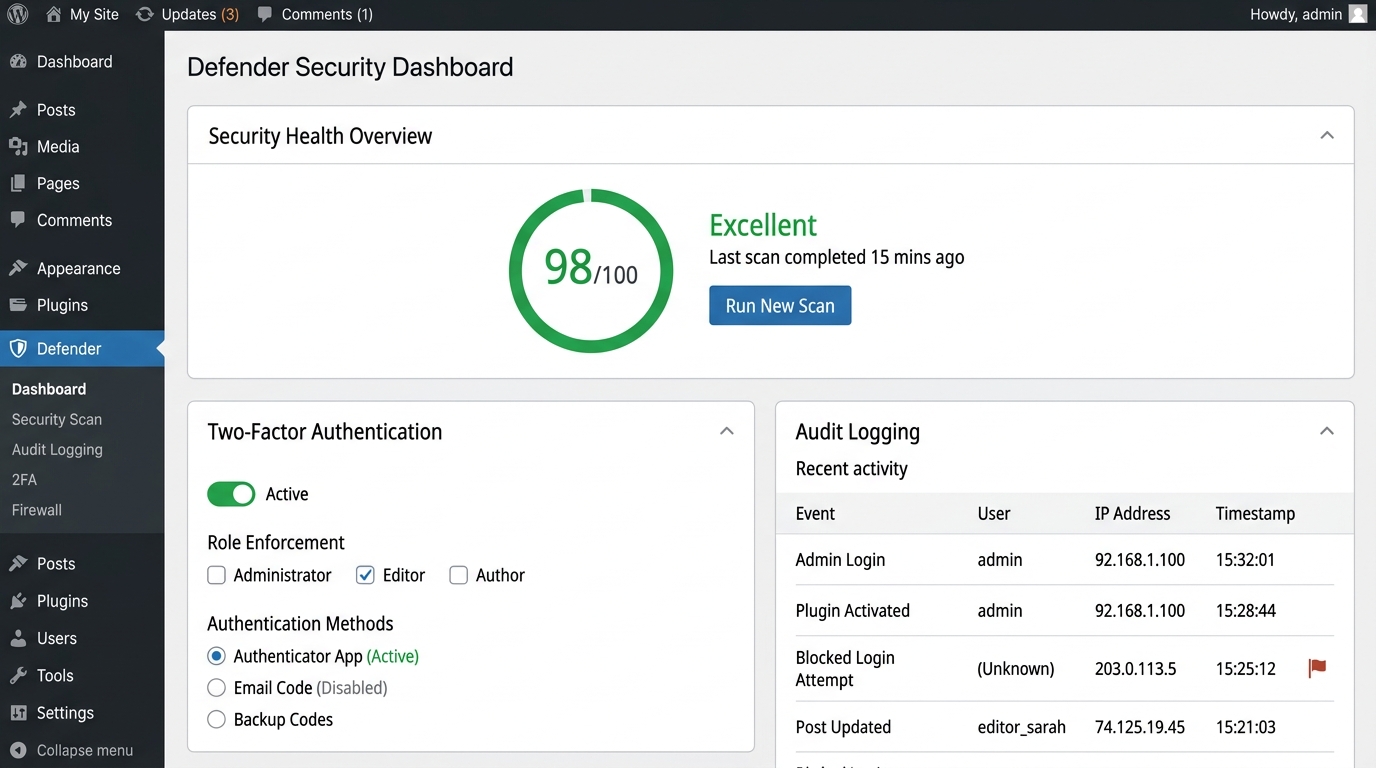Select the sidebar Comments icon below Pages
Viewport: 1376px width, 768px height.
click(x=17, y=220)
